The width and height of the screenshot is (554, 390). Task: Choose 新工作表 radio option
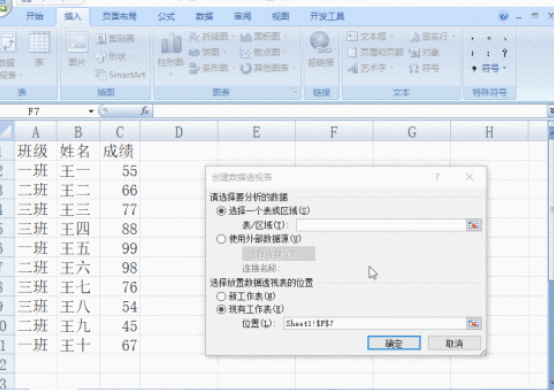click(x=246, y=296)
